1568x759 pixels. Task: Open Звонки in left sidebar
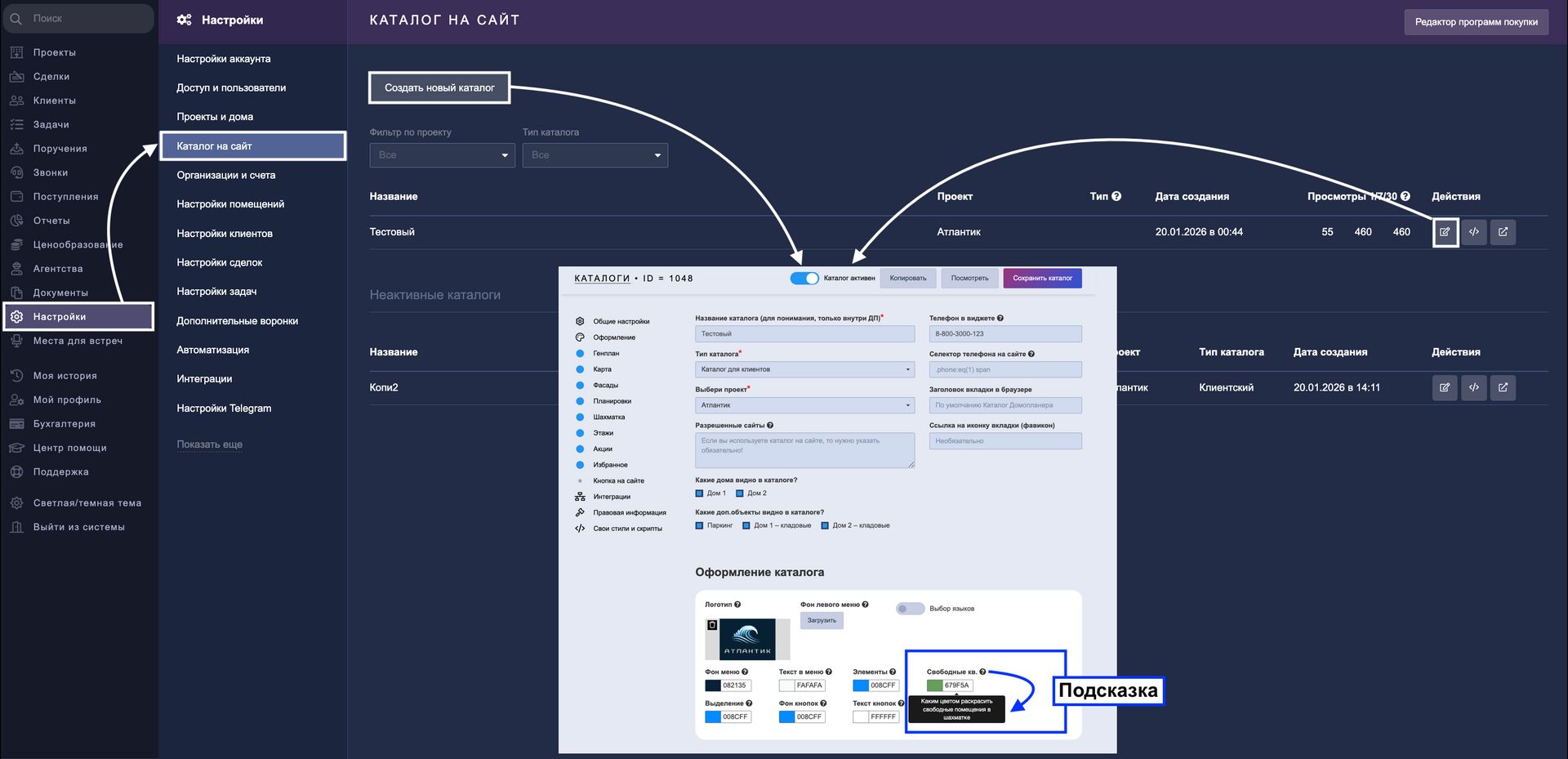click(50, 172)
